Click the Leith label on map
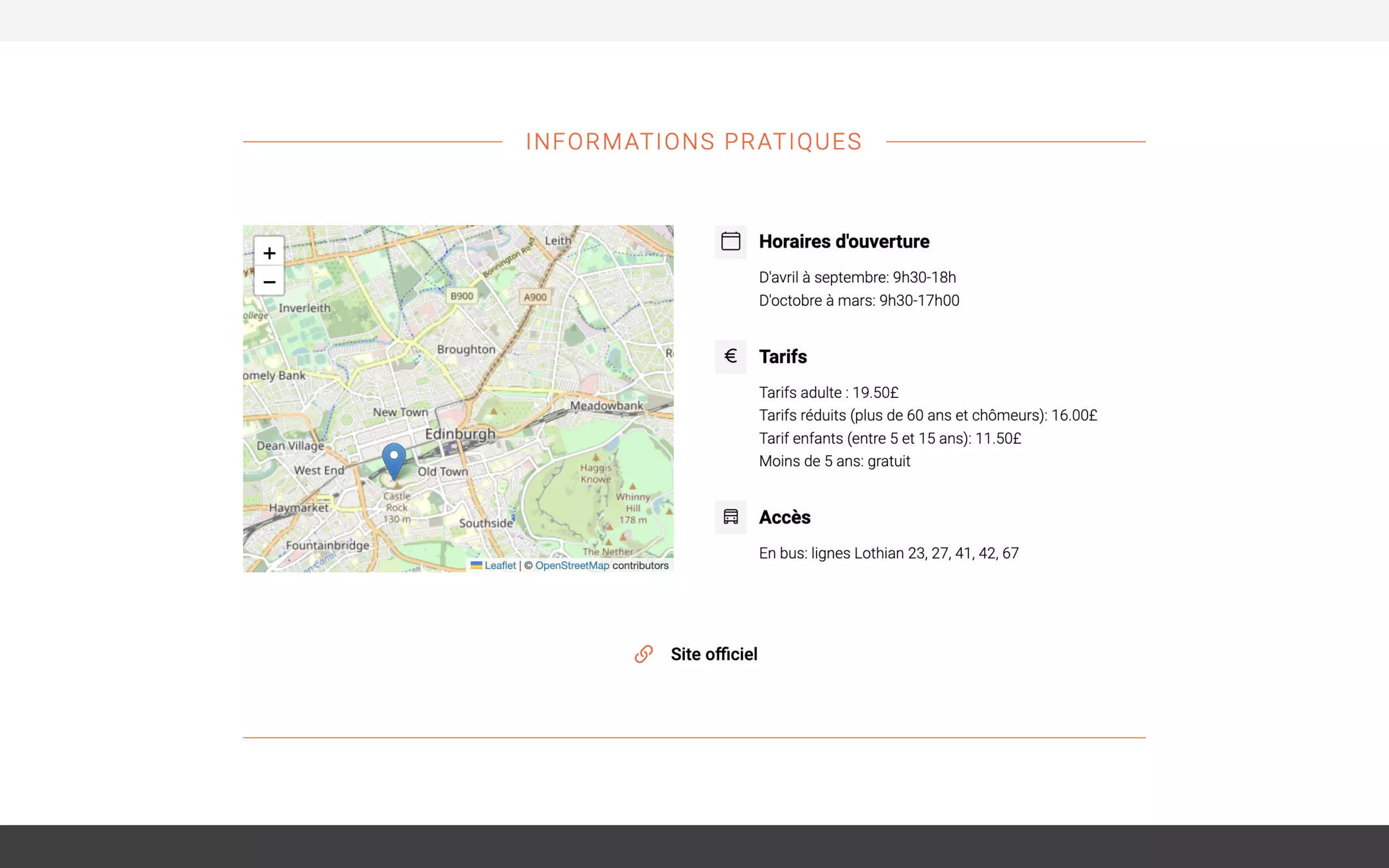The width and height of the screenshot is (1389, 868). pos(558,240)
